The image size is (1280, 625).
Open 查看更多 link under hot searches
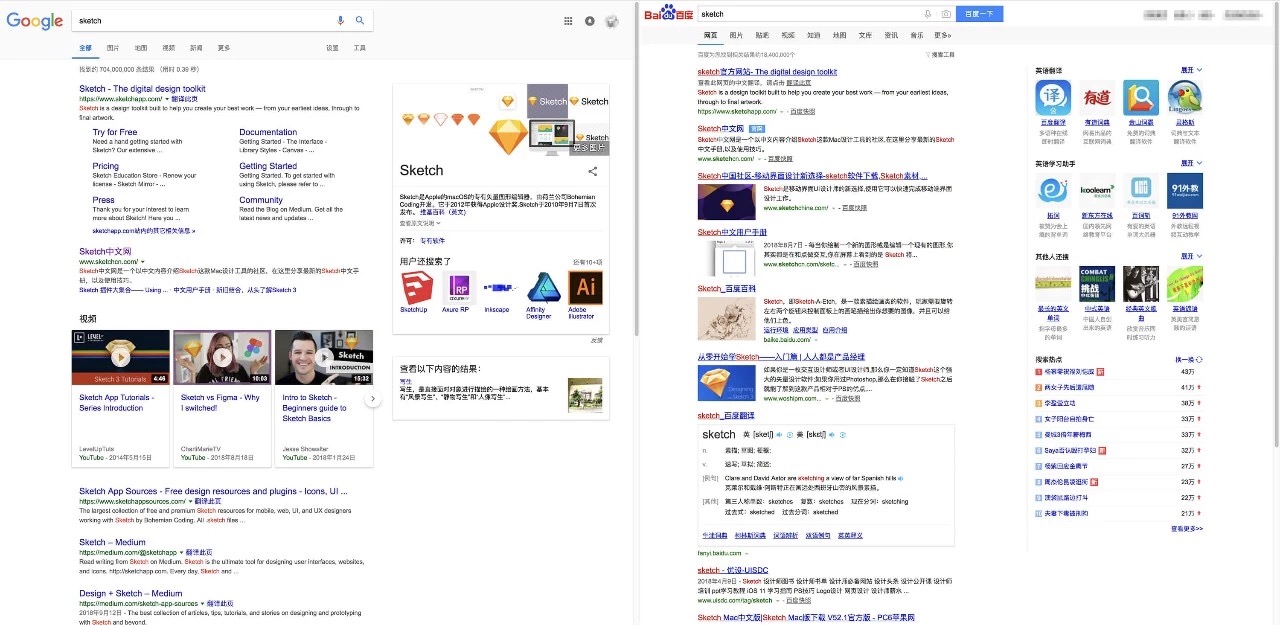[x=1187, y=528]
